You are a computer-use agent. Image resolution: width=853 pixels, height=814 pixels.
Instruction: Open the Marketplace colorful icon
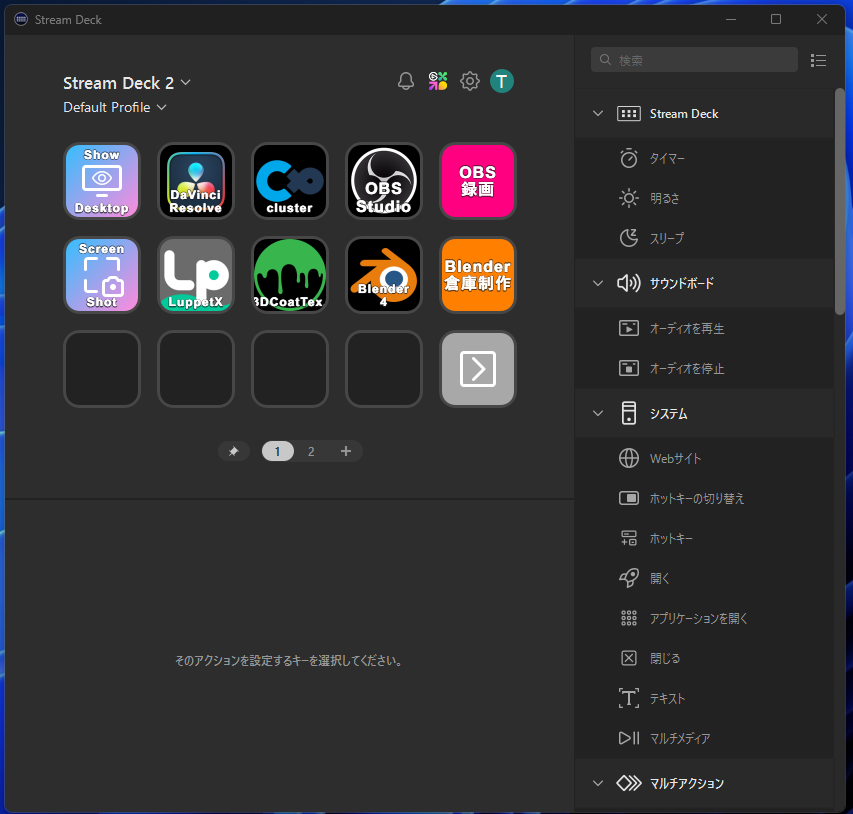pyautogui.click(x=438, y=82)
